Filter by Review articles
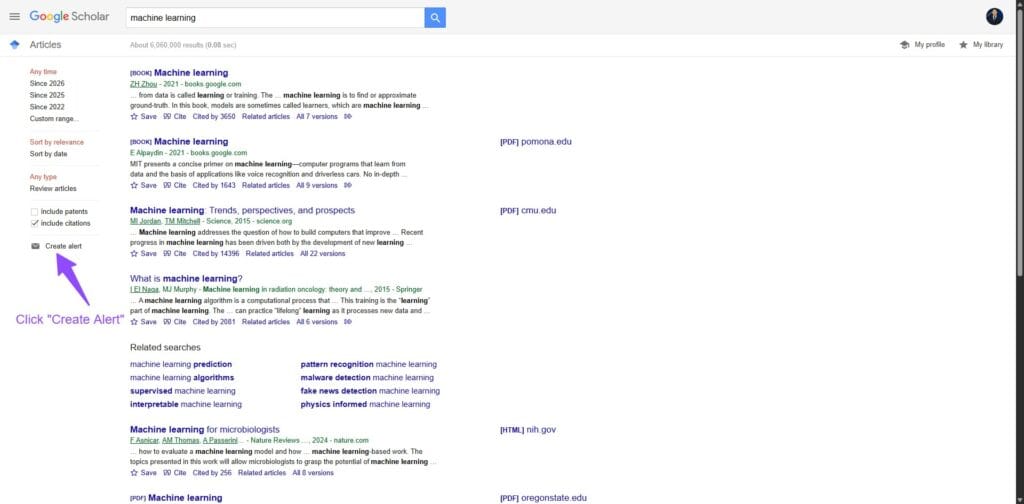This screenshot has width=1024, height=504. click(53, 189)
